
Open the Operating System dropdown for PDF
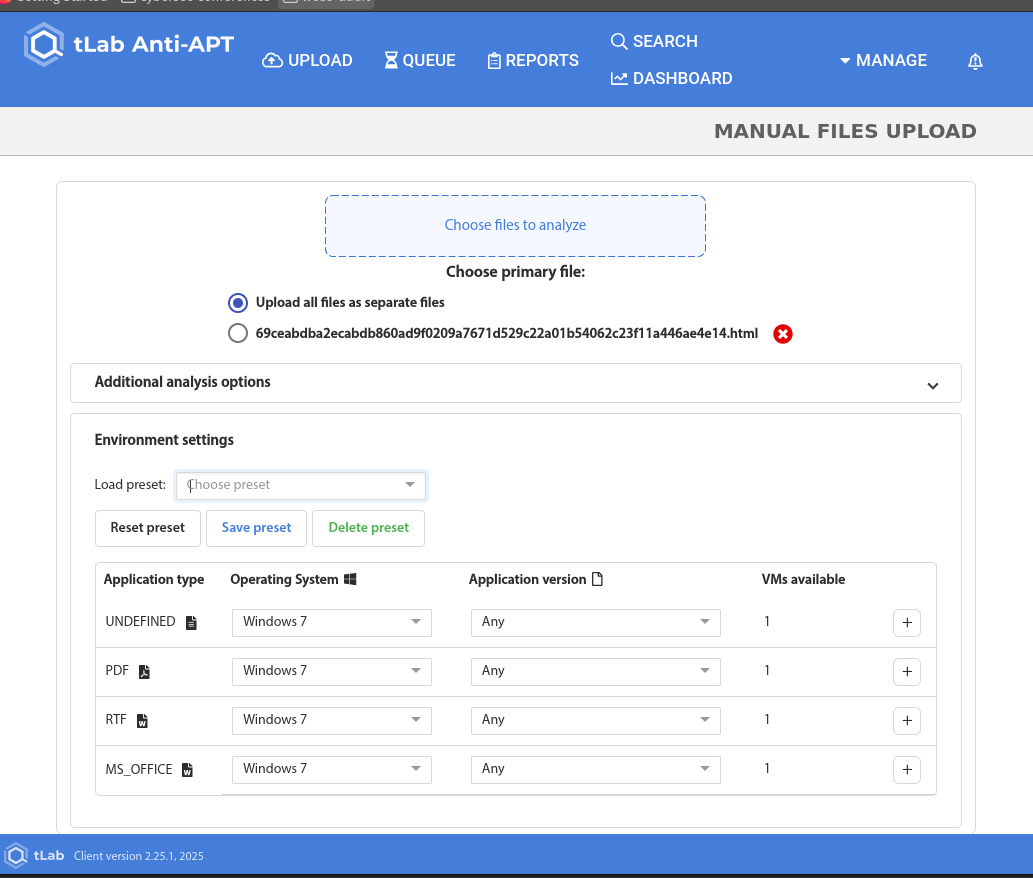tap(331, 671)
